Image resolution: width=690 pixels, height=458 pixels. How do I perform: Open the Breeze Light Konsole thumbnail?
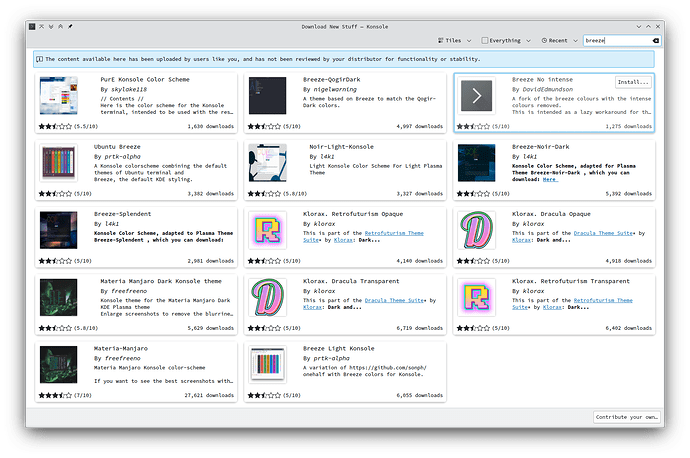(267, 365)
